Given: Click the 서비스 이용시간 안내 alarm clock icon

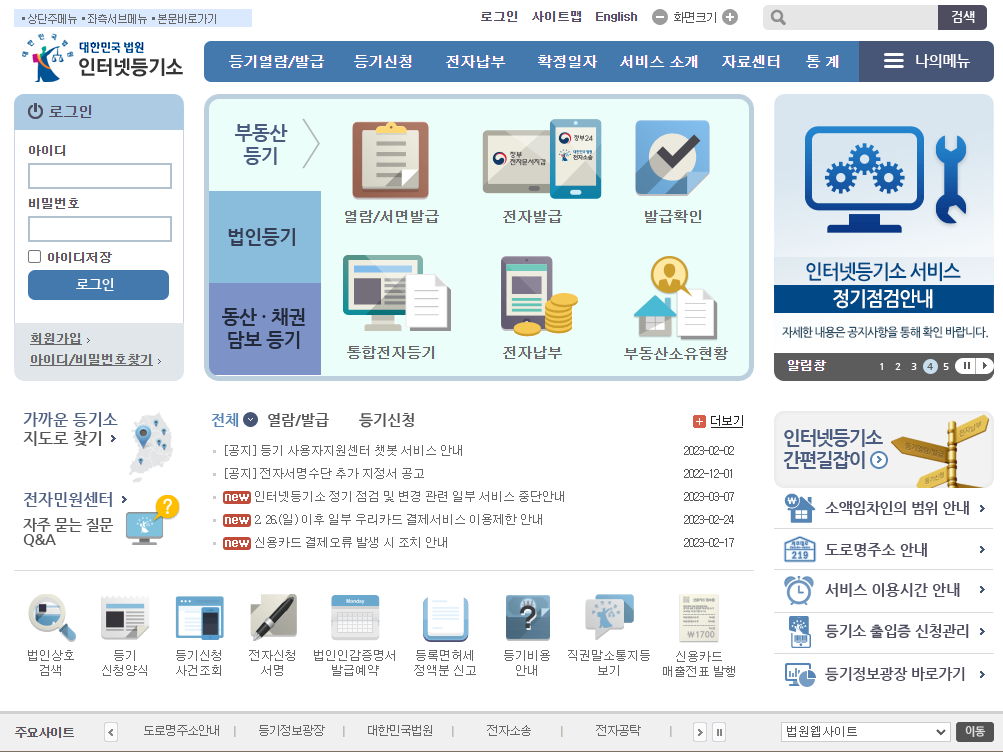Looking at the screenshot, I should click(799, 590).
